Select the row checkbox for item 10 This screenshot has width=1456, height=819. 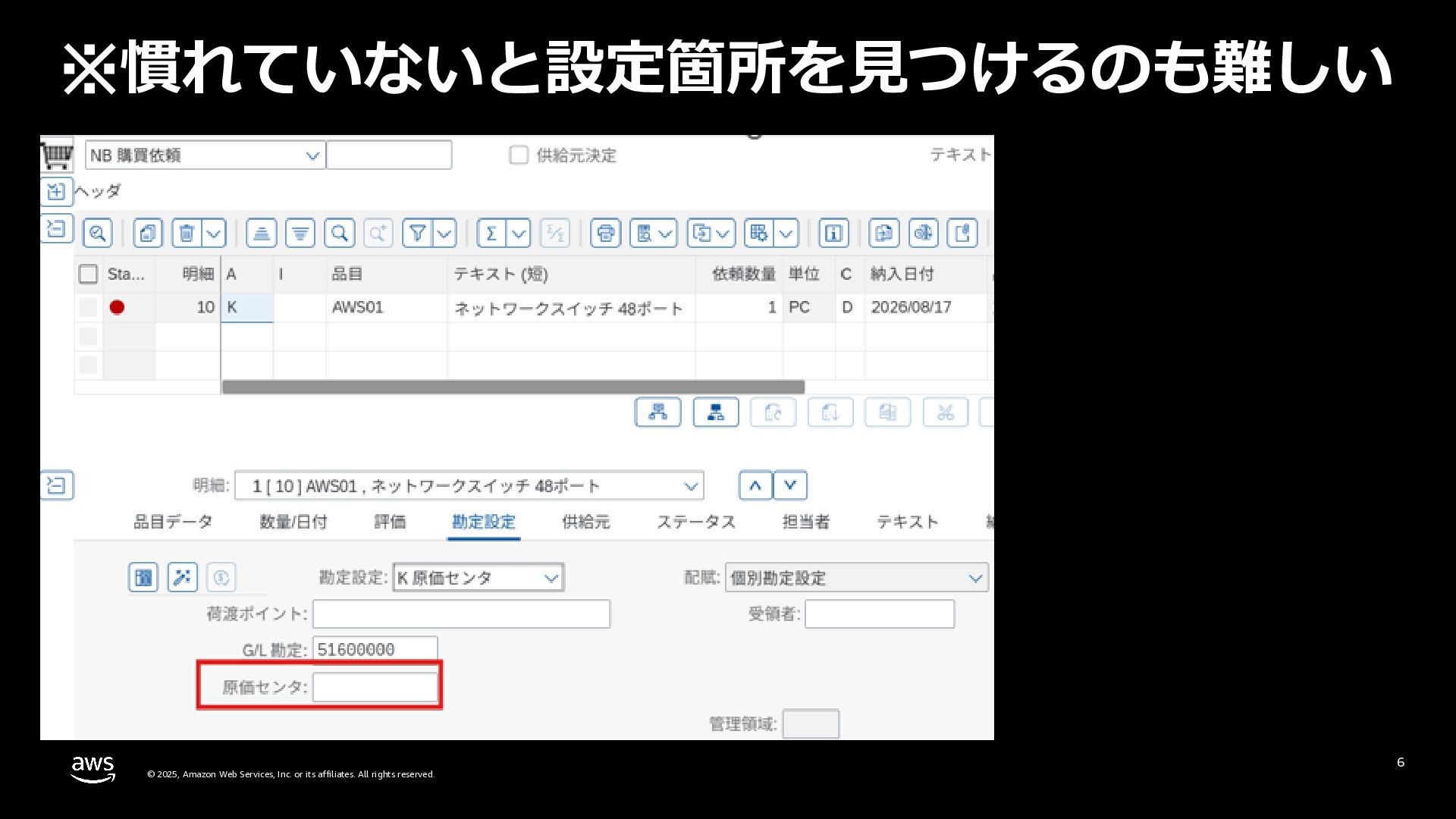pyautogui.click(x=89, y=308)
